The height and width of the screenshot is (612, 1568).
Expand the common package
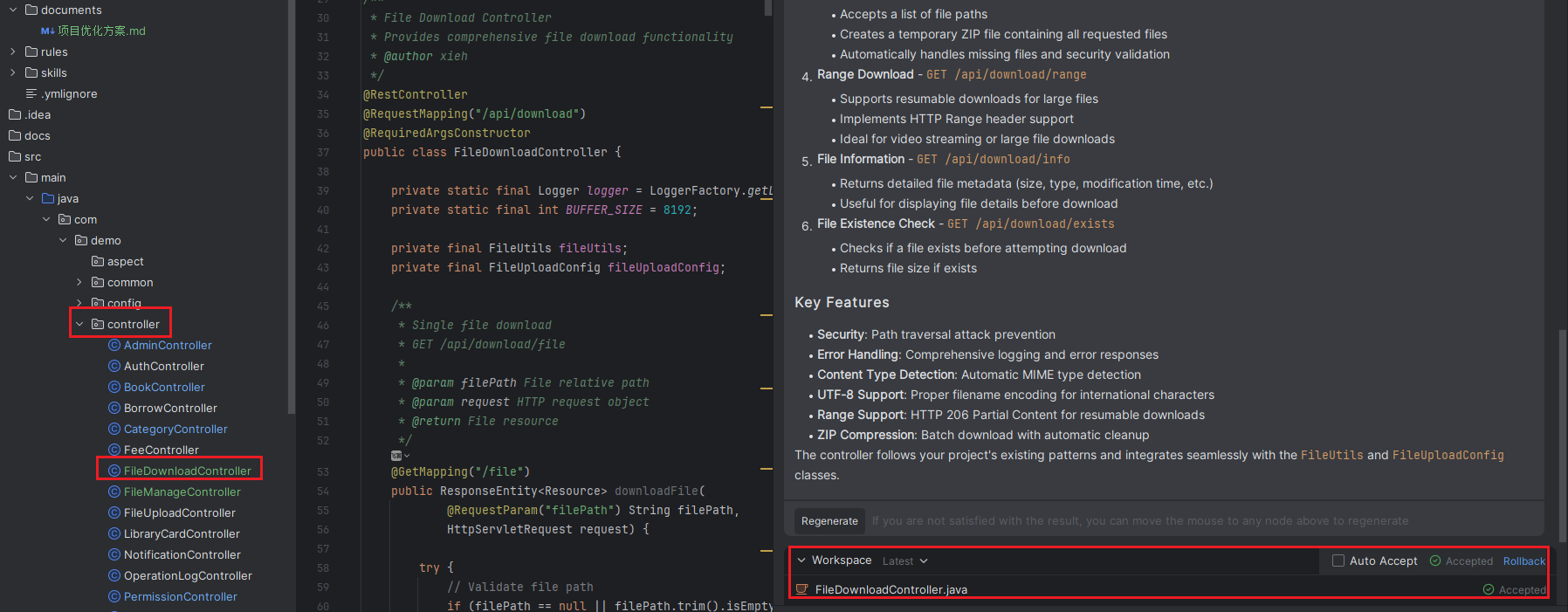[x=79, y=282]
